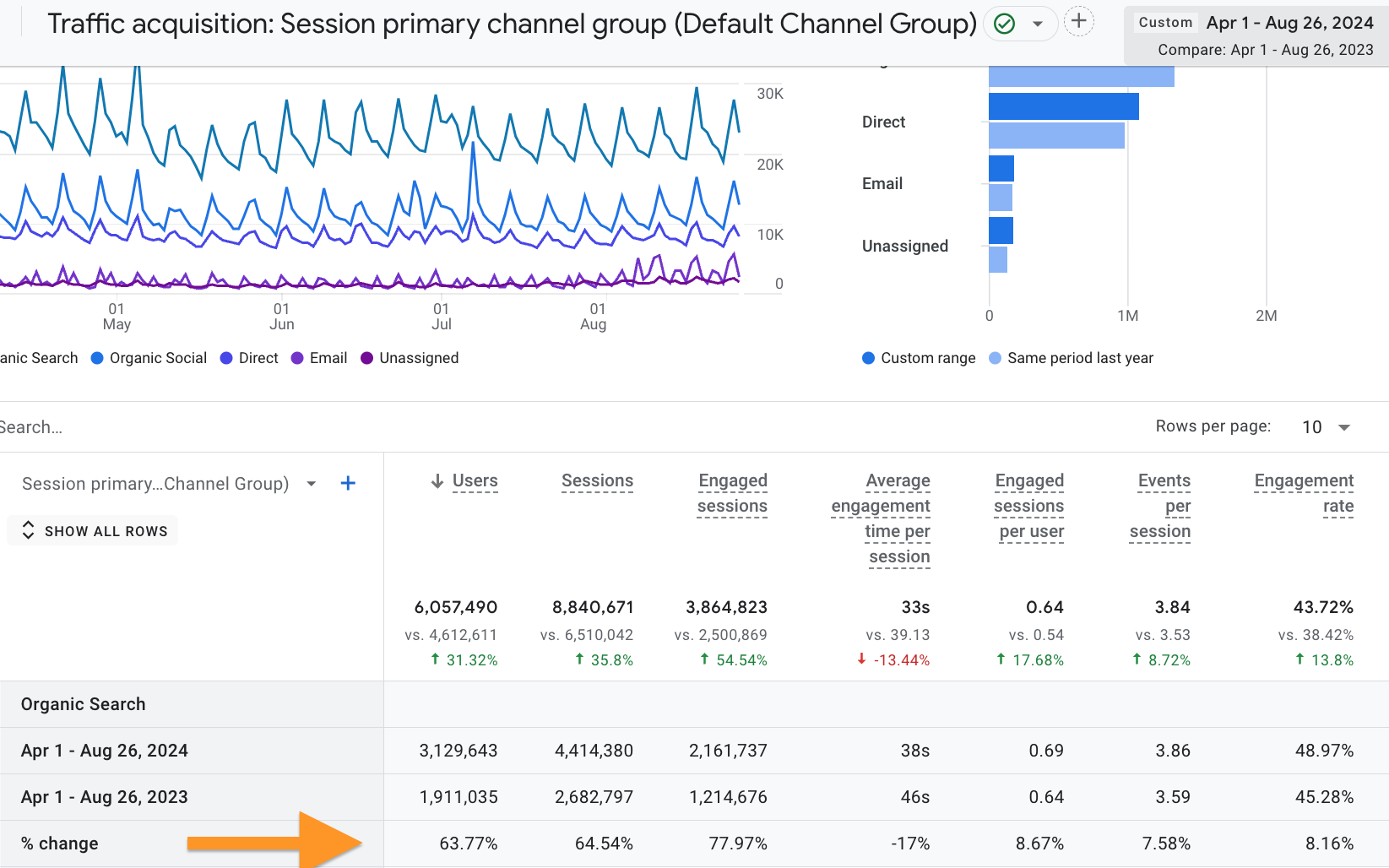Click SHOW ALL ROWS button
Screen dimensions: 1389x868
coord(93,531)
